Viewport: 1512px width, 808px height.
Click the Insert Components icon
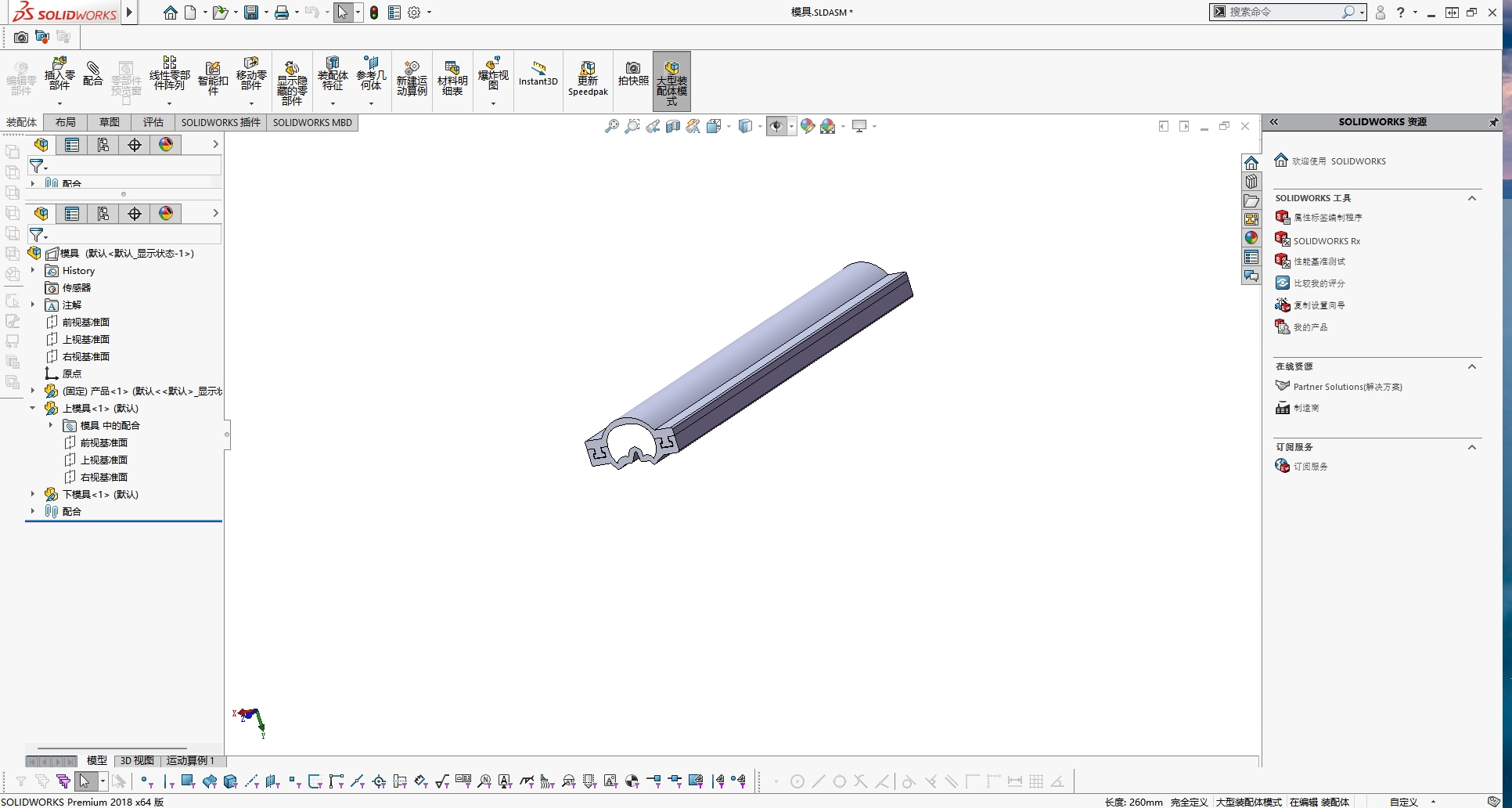(59, 74)
